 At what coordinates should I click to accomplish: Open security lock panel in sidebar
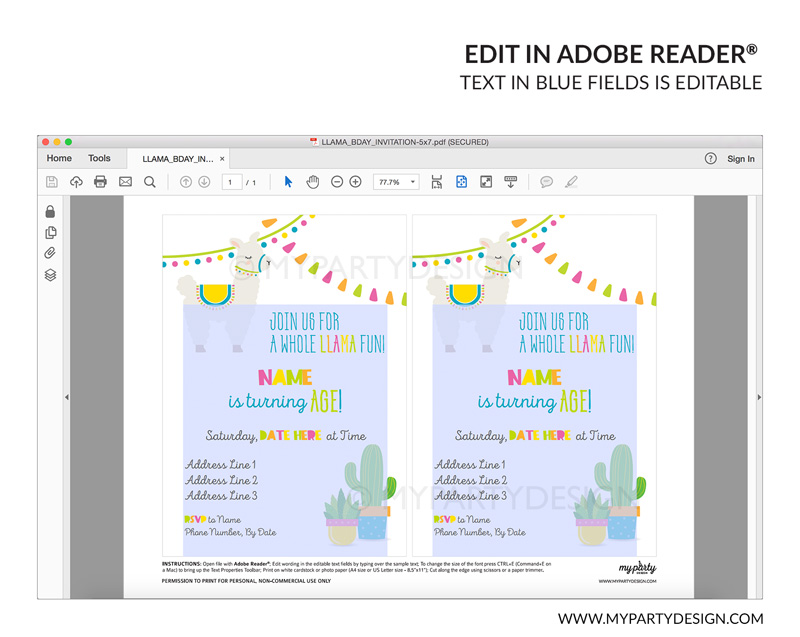50,211
